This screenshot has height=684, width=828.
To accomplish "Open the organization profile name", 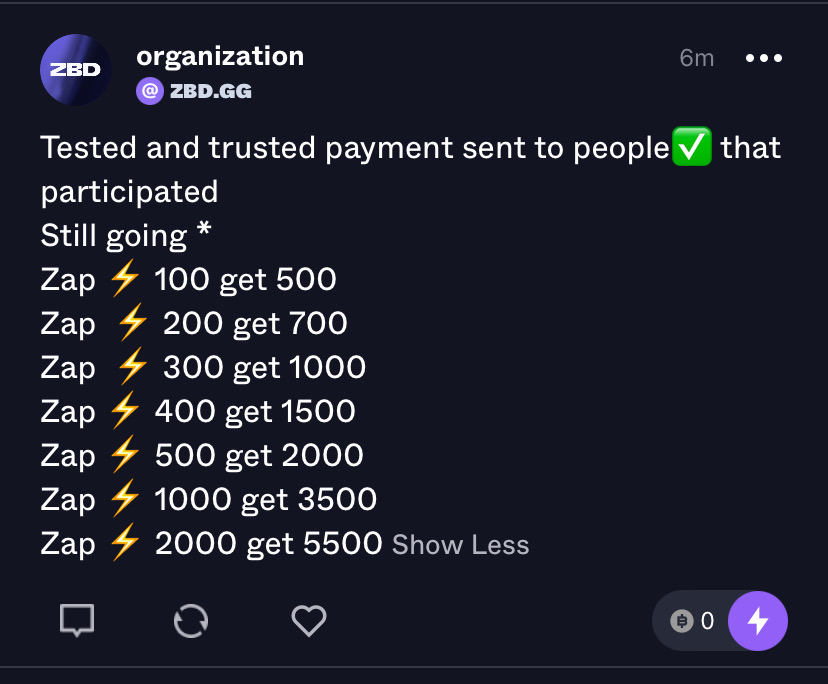I will pyautogui.click(x=220, y=56).
